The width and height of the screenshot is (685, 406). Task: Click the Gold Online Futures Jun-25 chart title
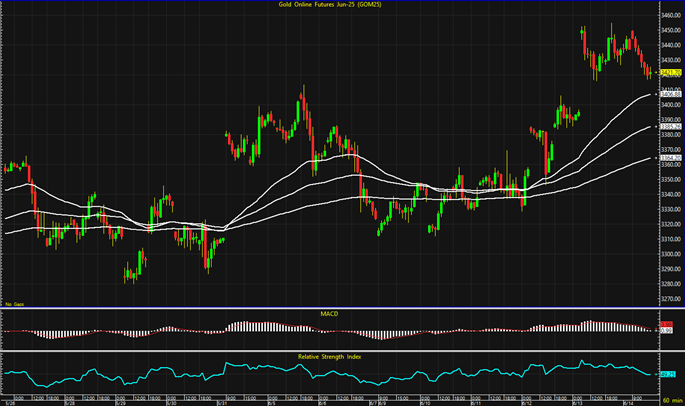pyautogui.click(x=330, y=5)
